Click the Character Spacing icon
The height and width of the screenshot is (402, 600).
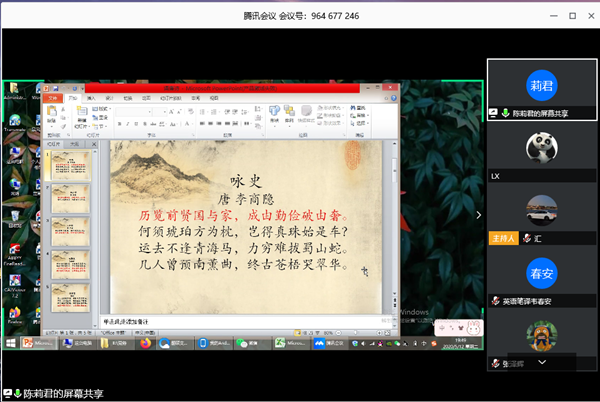click(161, 124)
